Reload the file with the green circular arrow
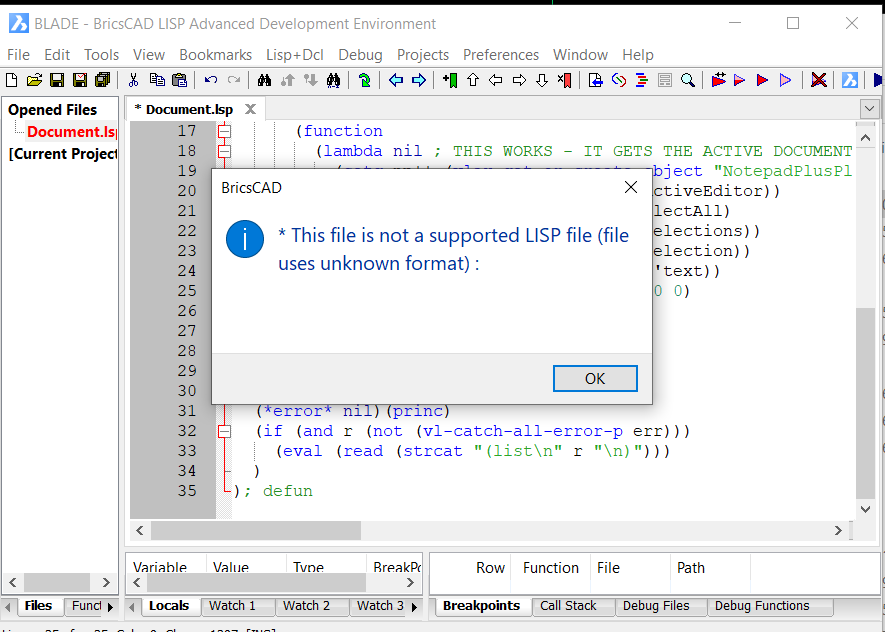885x632 pixels. [x=365, y=80]
